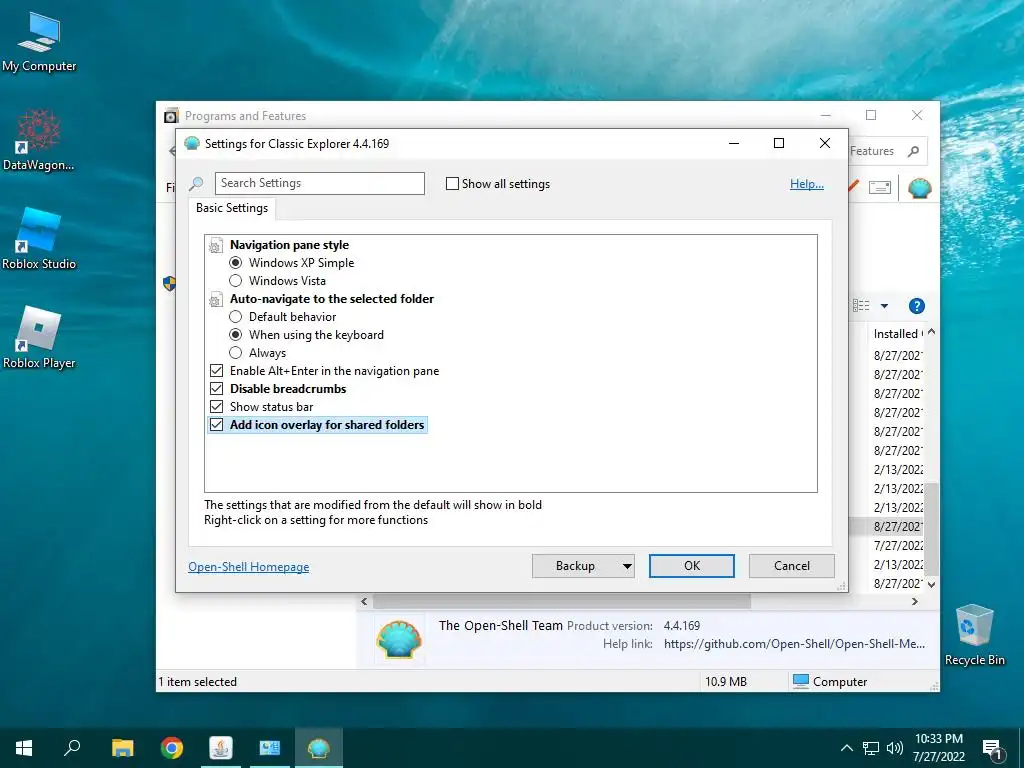Show hidden system tray icons
Screen dimensions: 1024x768
pos(846,748)
